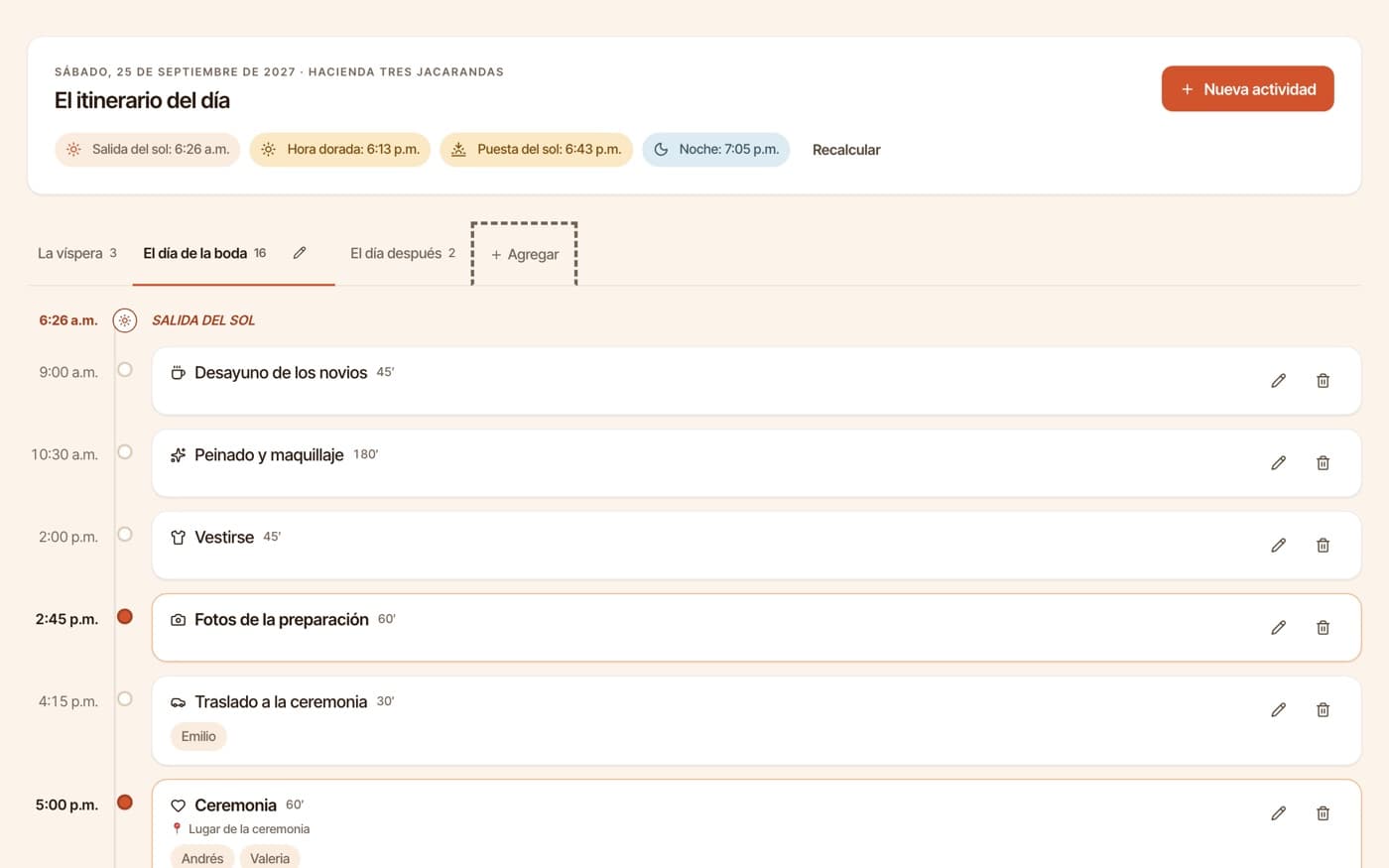Delete the Peinado y maquillaje activity
The height and width of the screenshot is (868, 1389).
click(x=1323, y=463)
